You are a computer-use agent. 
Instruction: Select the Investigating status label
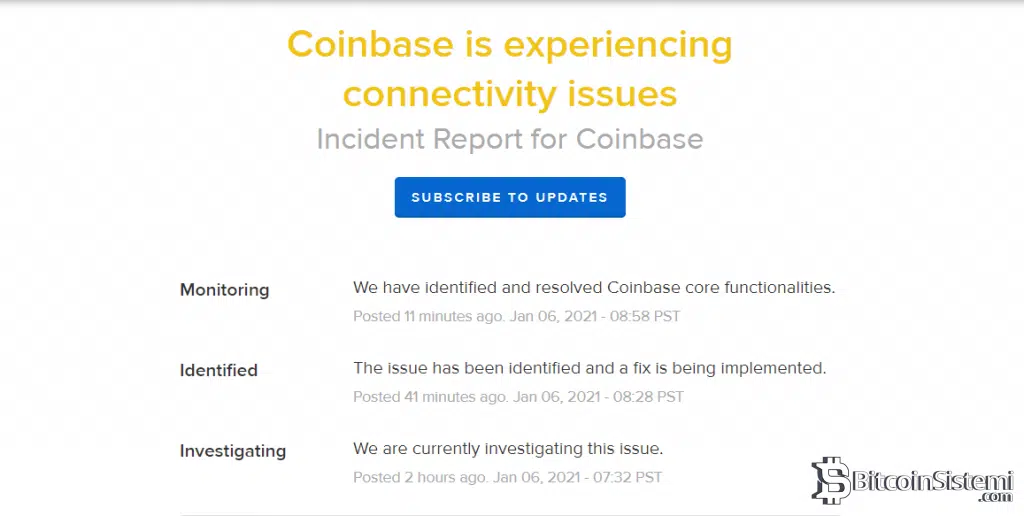point(232,451)
